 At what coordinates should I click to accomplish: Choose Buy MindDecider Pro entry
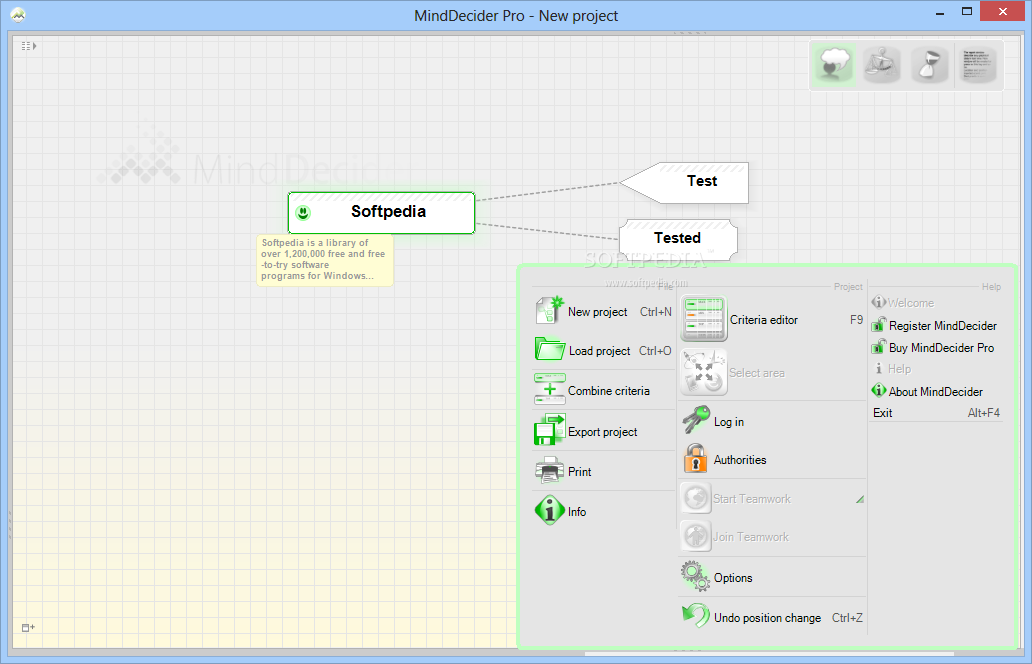[x=936, y=347]
